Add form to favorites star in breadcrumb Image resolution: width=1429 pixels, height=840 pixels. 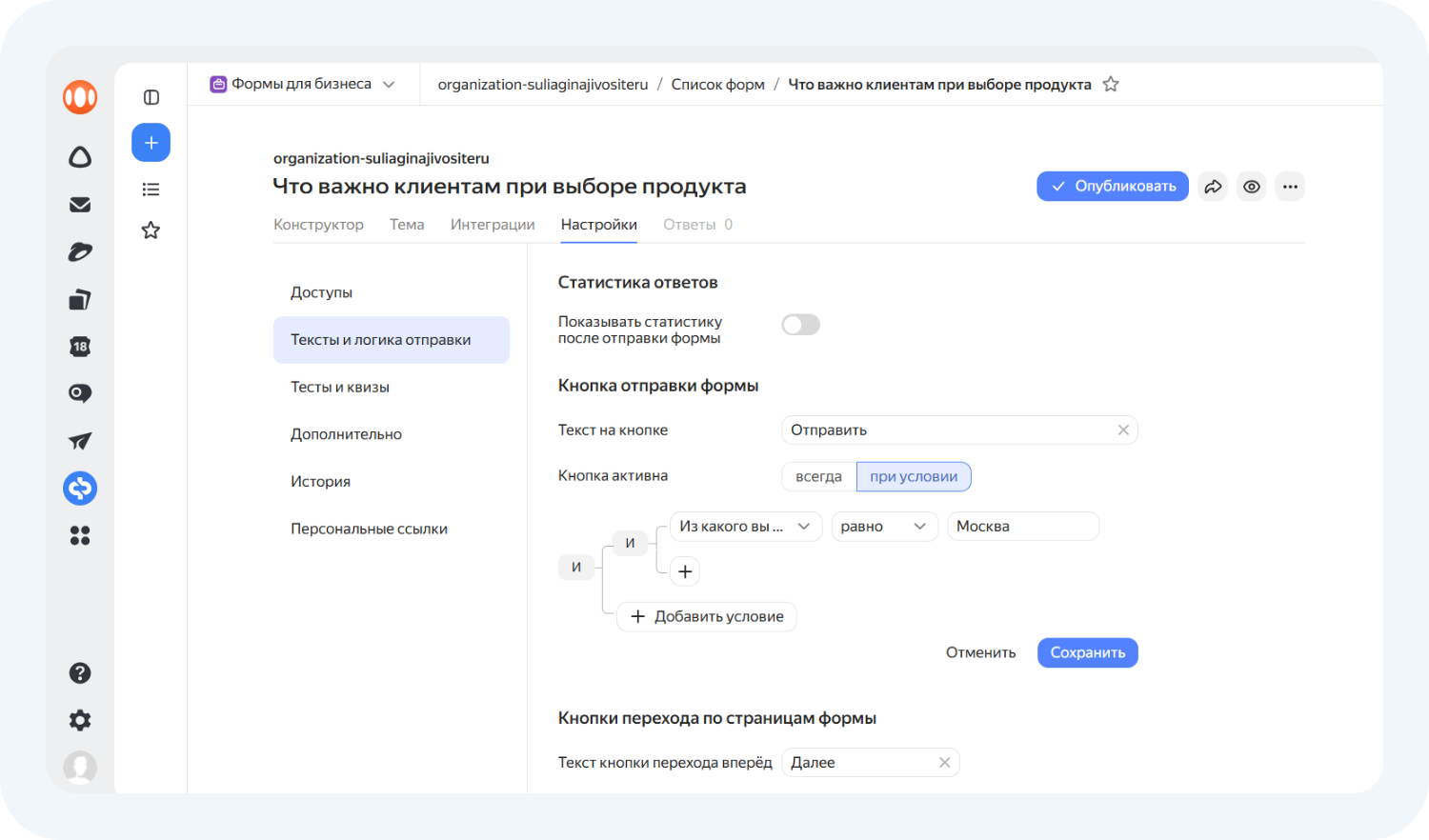click(1111, 84)
